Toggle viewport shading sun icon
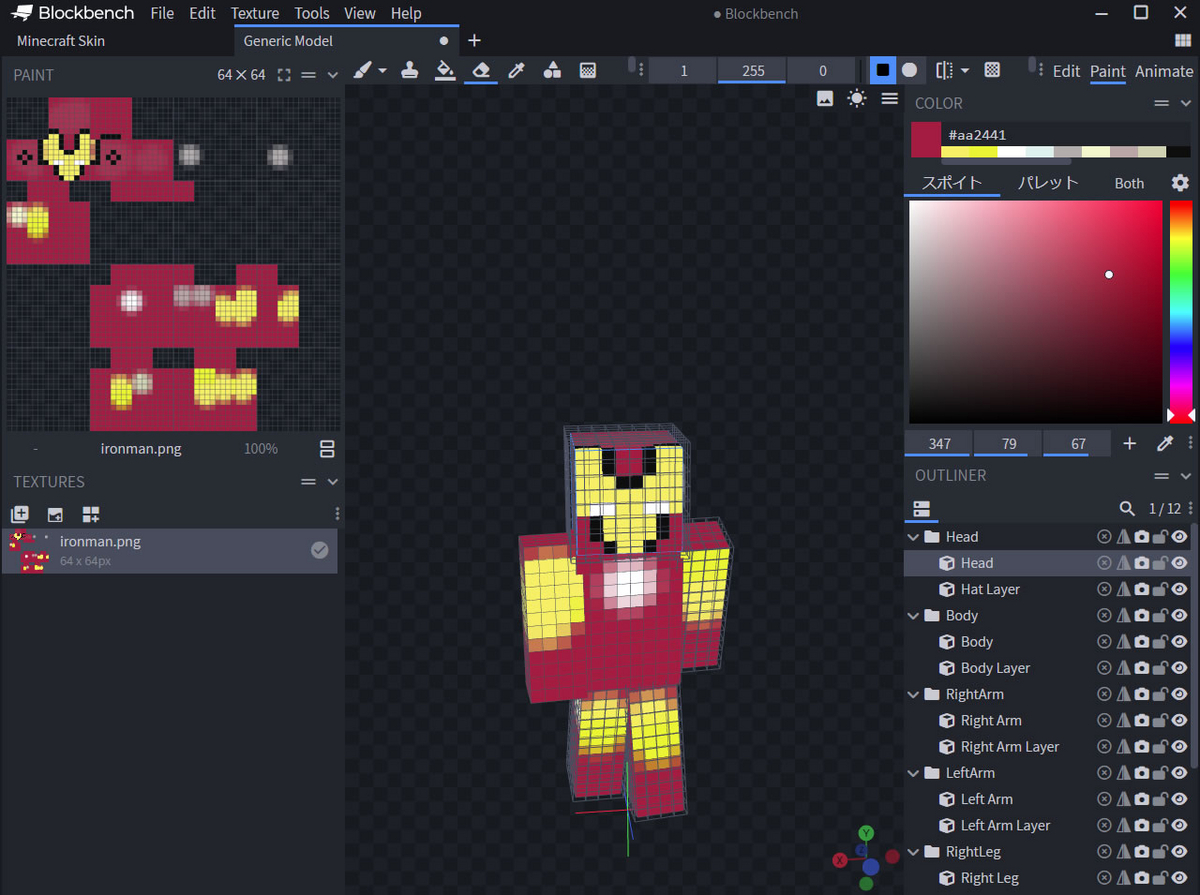 [857, 98]
